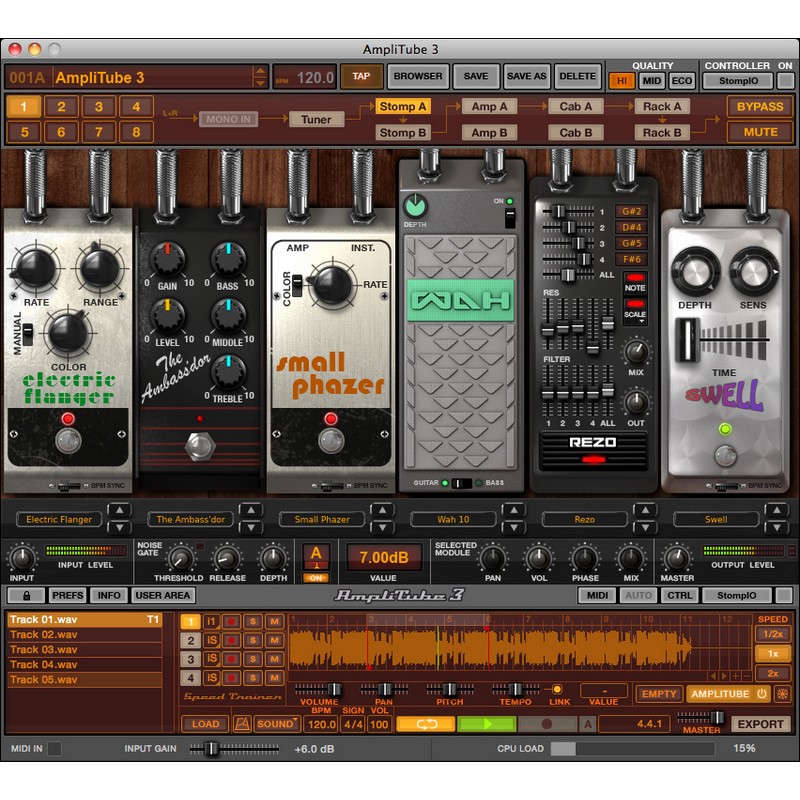This screenshot has width=800, height=800.
Task: Click down arrow beside Small Phazer slot
Action: click(x=382, y=527)
